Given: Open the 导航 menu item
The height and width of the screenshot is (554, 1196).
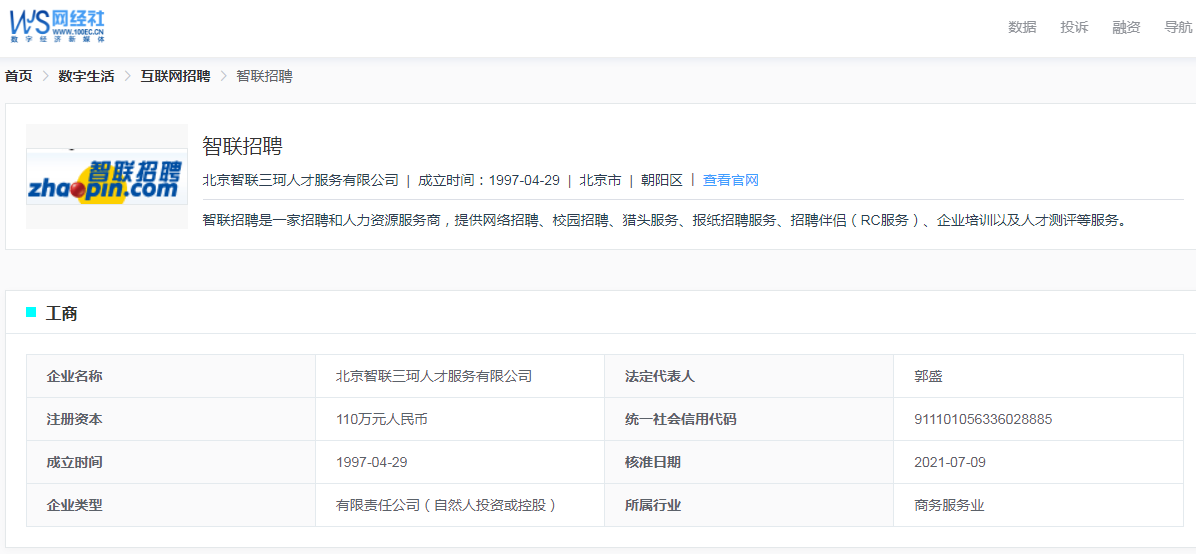Looking at the screenshot, I should tap(1178, 27).
